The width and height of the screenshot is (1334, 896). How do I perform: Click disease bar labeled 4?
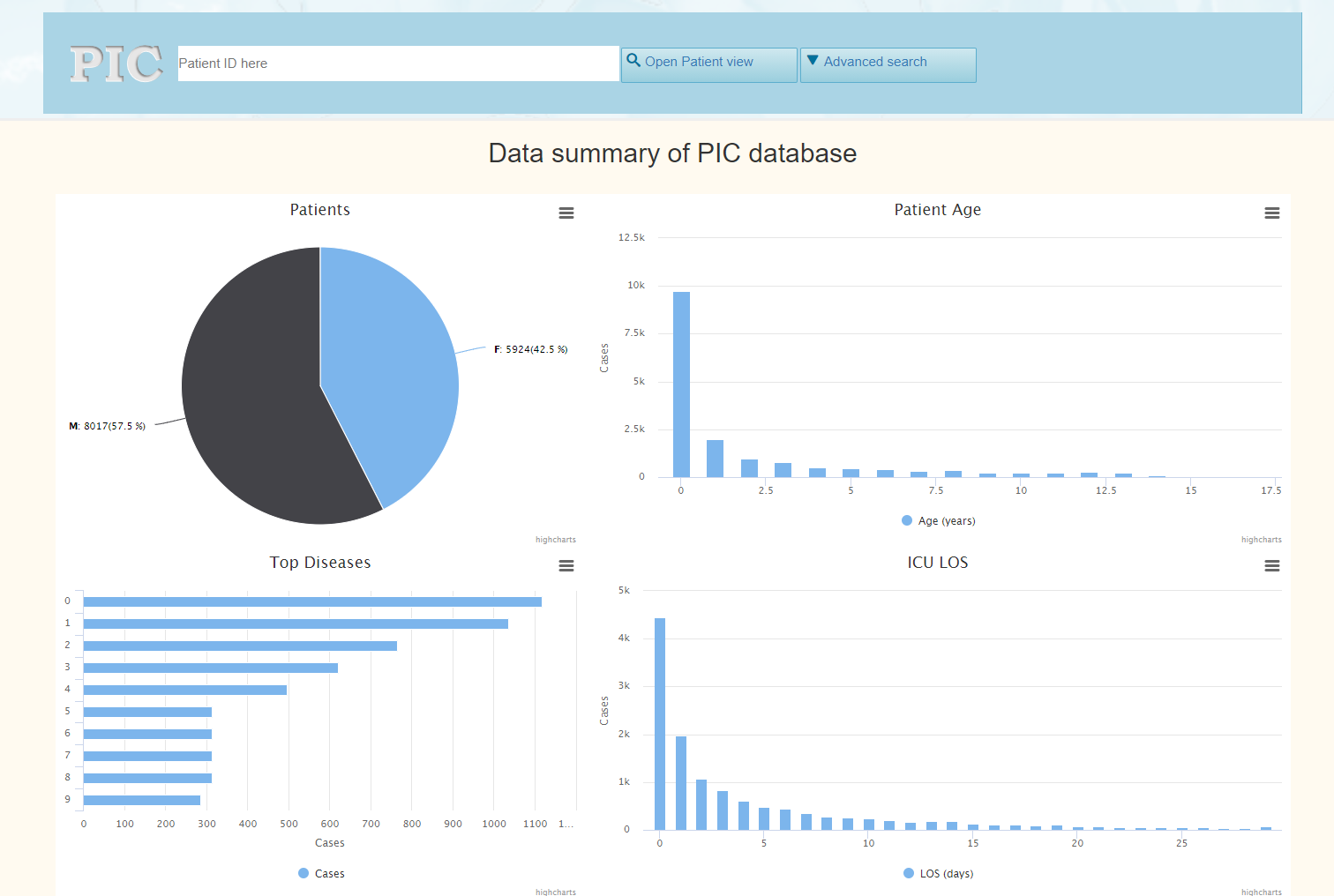click(185, 690)
